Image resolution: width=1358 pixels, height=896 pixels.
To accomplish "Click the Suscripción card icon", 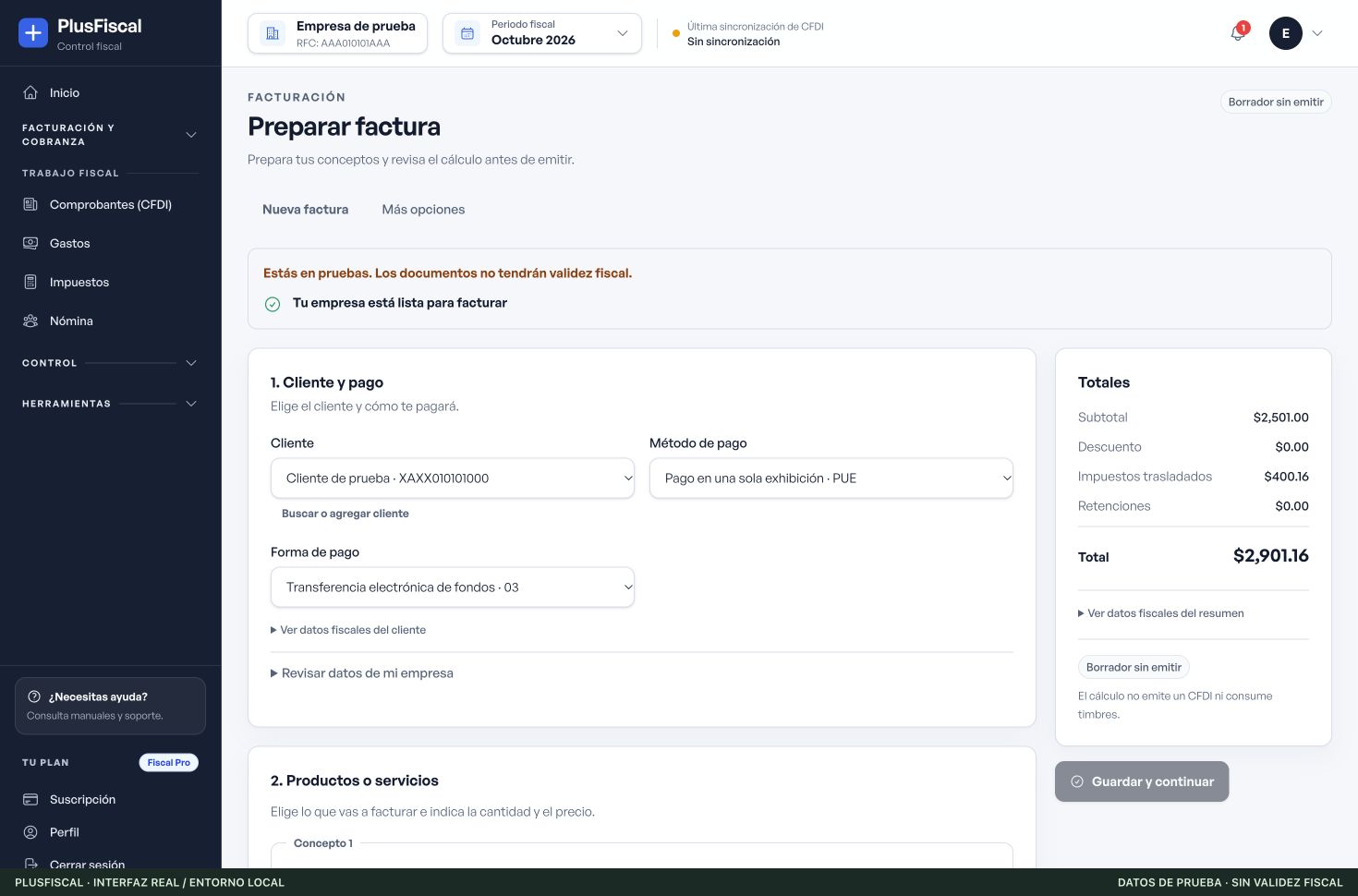I will click(x=30, y=799).
